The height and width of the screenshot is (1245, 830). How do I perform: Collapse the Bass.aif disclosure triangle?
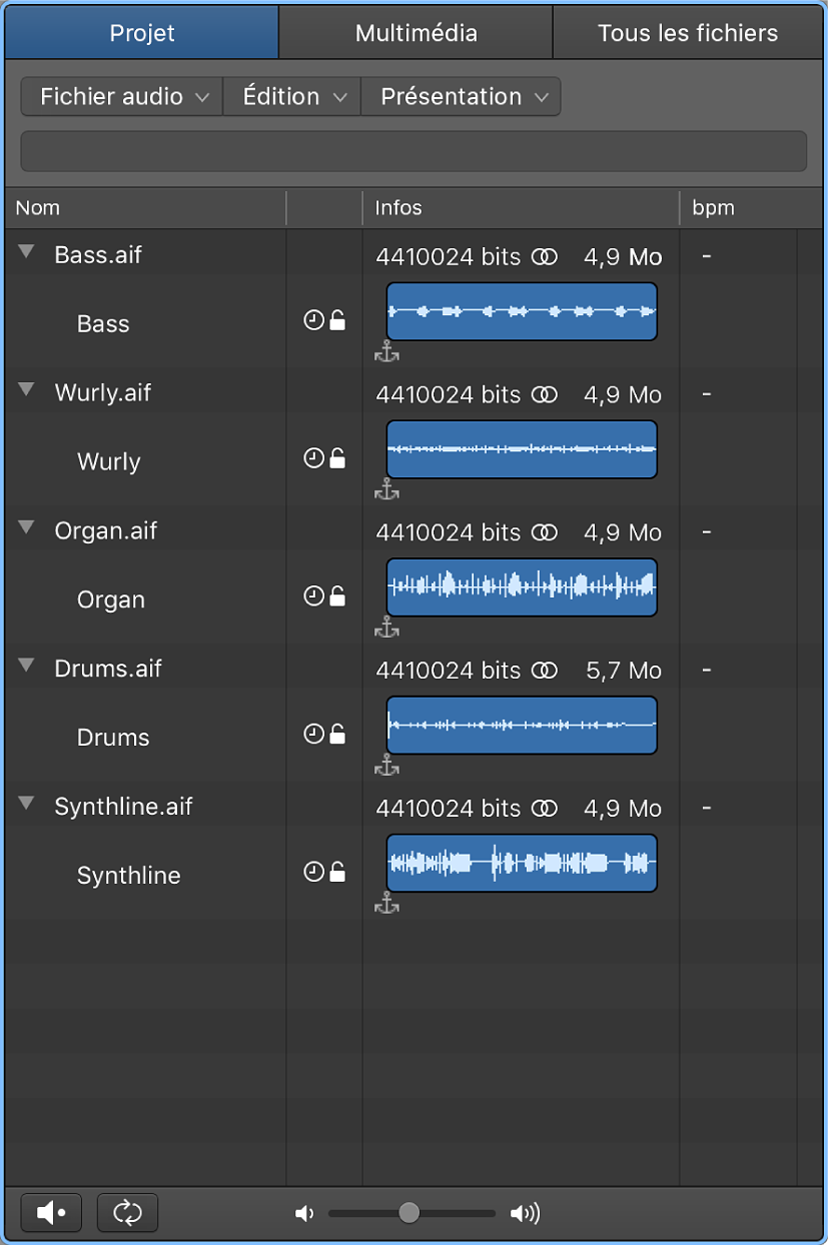[x=25, y=250]
